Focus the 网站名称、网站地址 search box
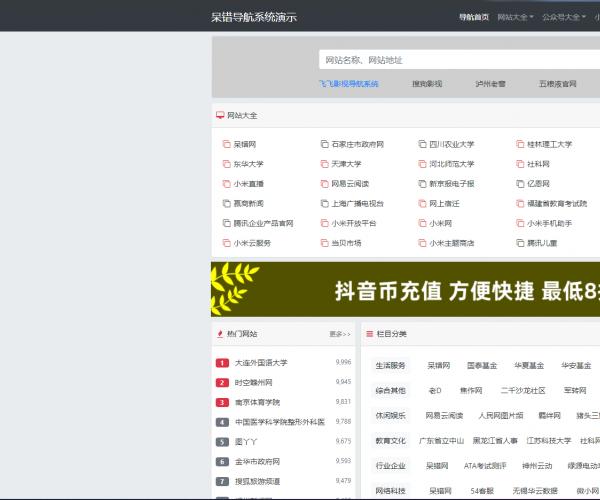Viewport: 600px width, 500px height. (x=459, y=60)
